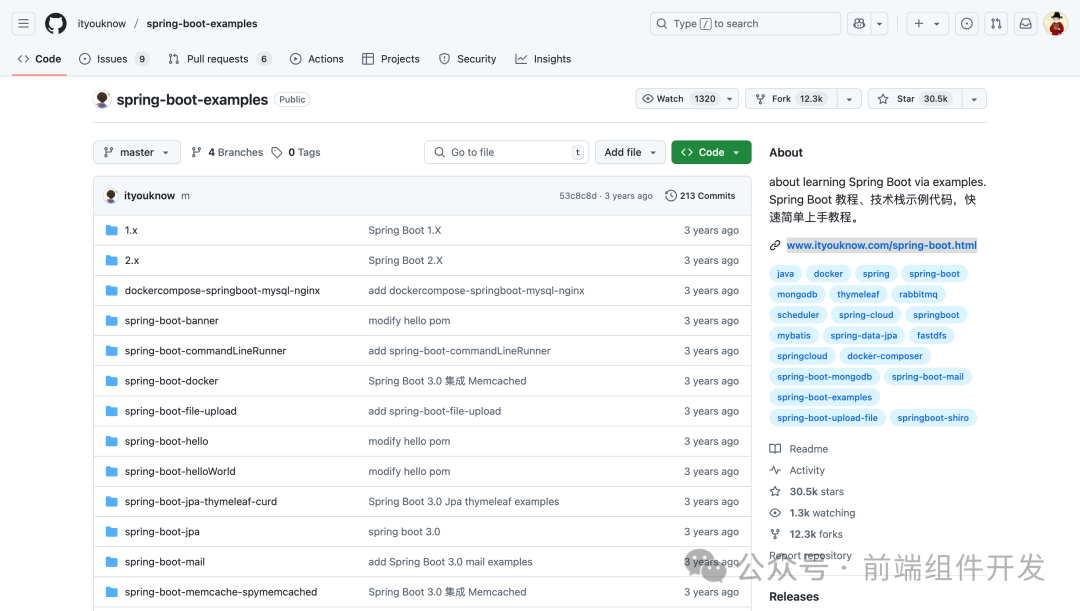Fork the repository
Viewport: 1080px width, 611px height.
[x=791, y=99]
